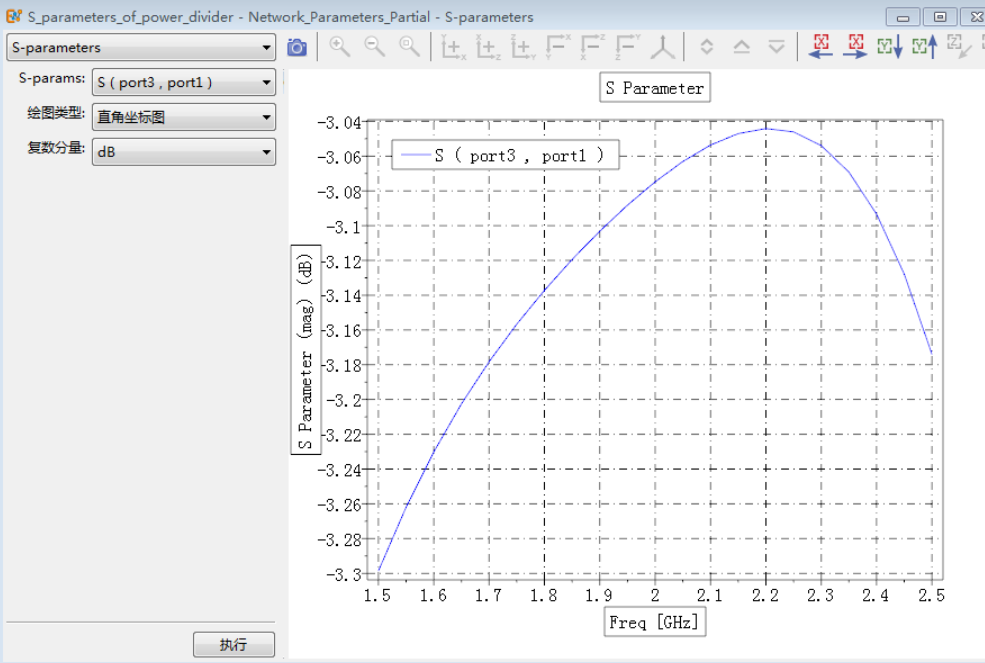The image size is (985, 663).
Task: Select the negative YZ view icon
Action: click(x=628, y=47)
